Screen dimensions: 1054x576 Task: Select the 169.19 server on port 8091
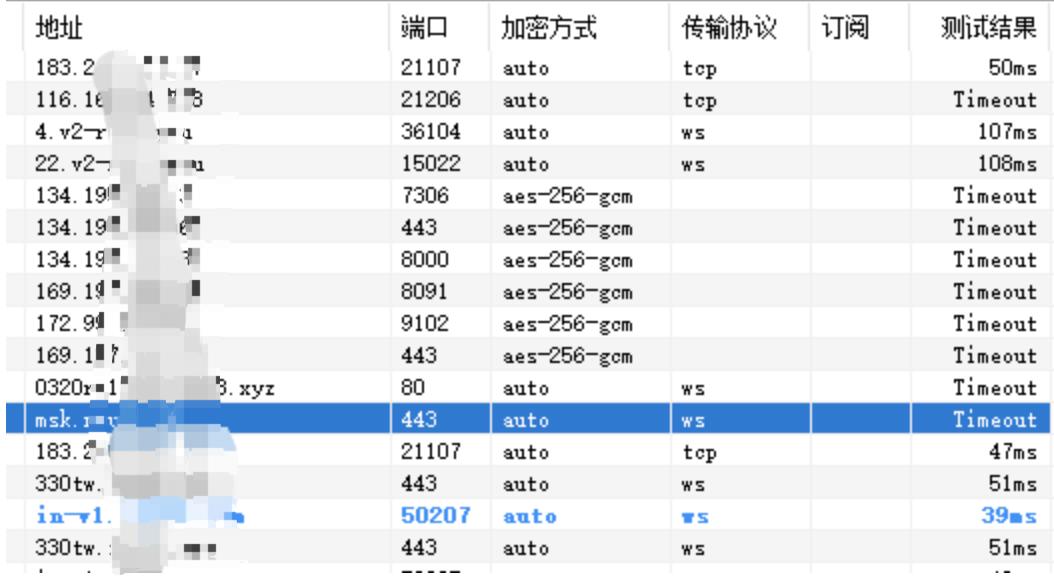(x=200, y=293)
